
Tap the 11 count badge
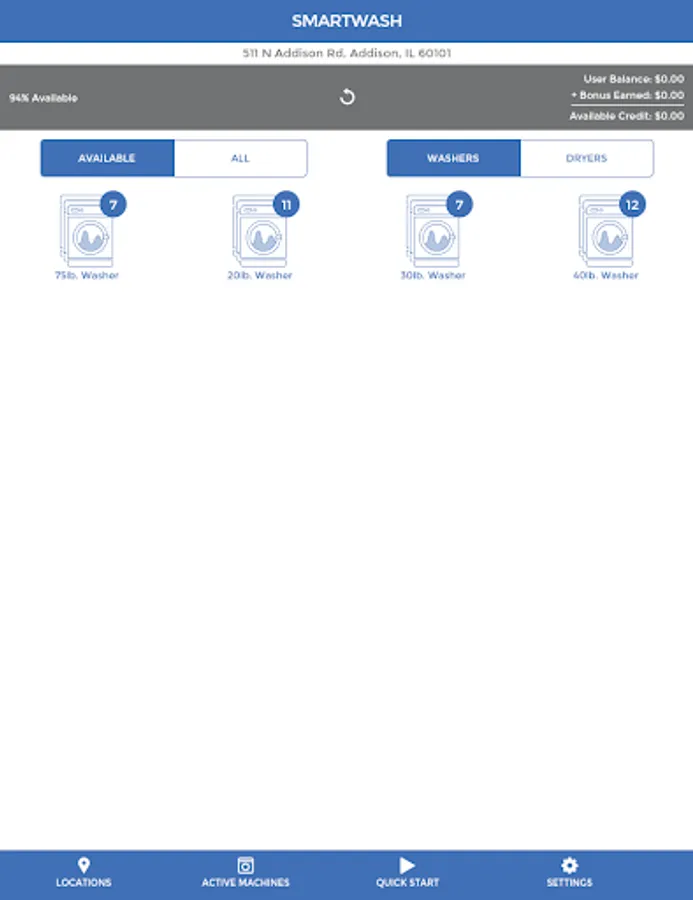tap(286, 204)
